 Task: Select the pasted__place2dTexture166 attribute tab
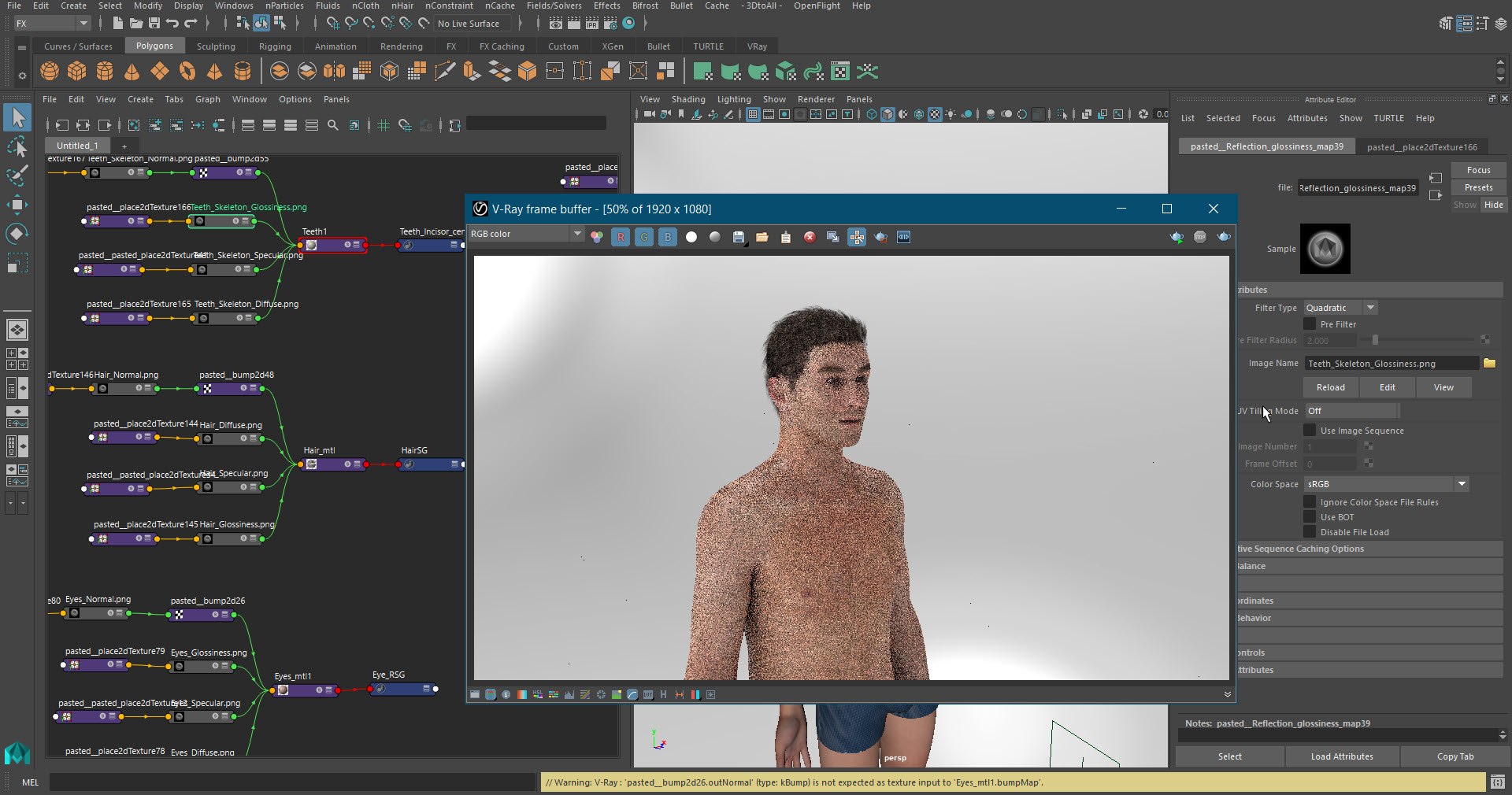pyautogui.click(x=1421, y=147)
